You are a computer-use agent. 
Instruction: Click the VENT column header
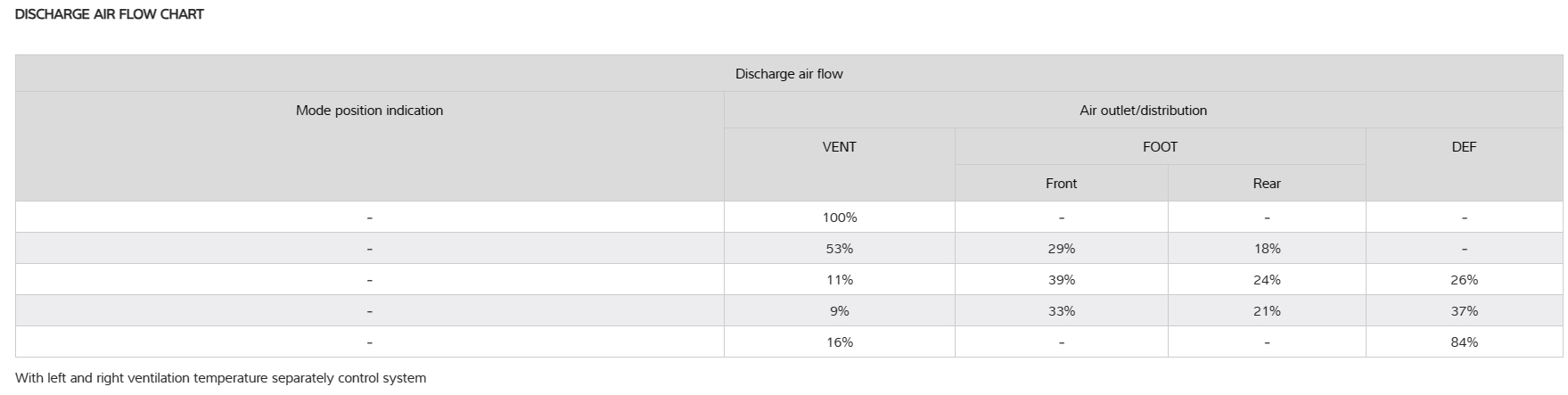(839, 147)
